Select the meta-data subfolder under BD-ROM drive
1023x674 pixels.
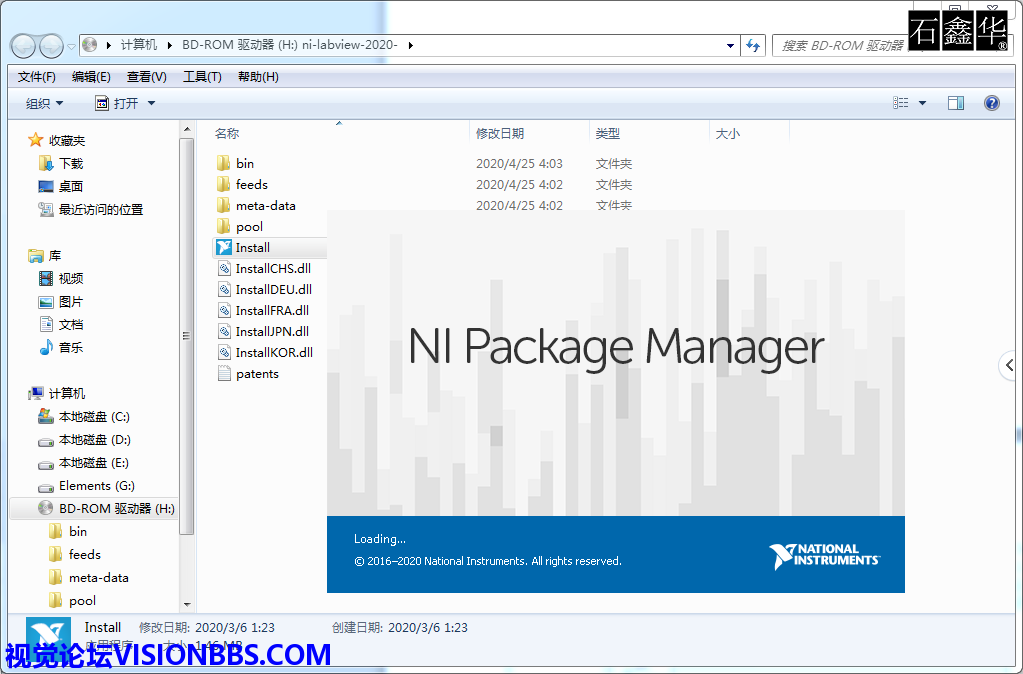click(99, 577)
